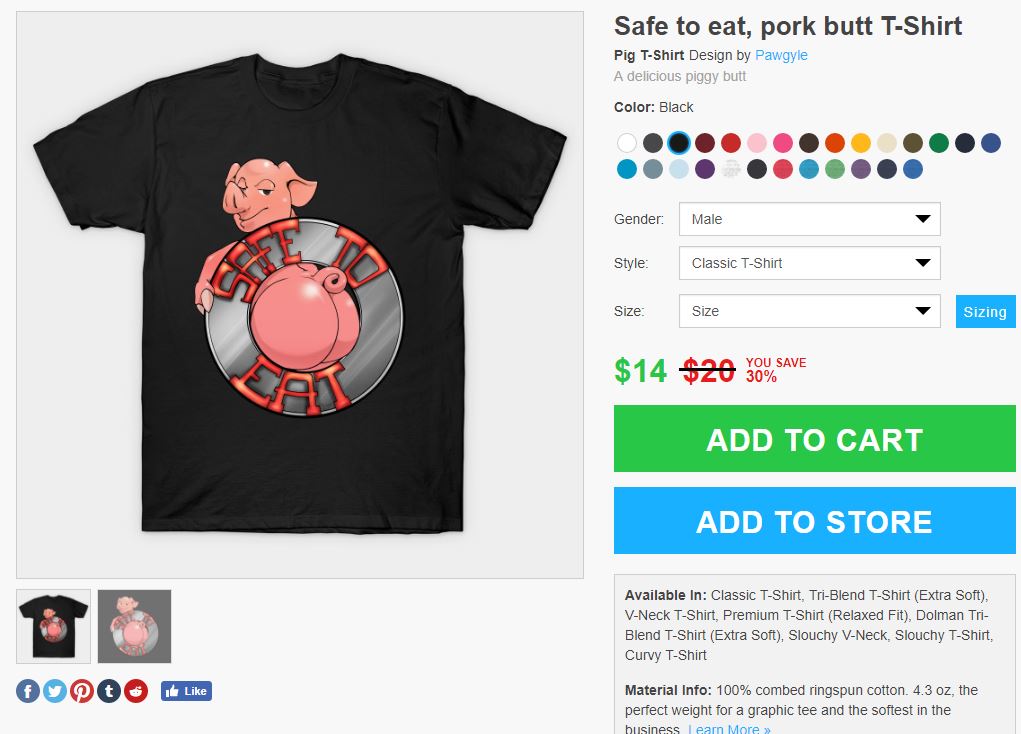View the black t-shirt thumbnail
The height and width of the screenshot is (734, 1021).
[53, 626]
